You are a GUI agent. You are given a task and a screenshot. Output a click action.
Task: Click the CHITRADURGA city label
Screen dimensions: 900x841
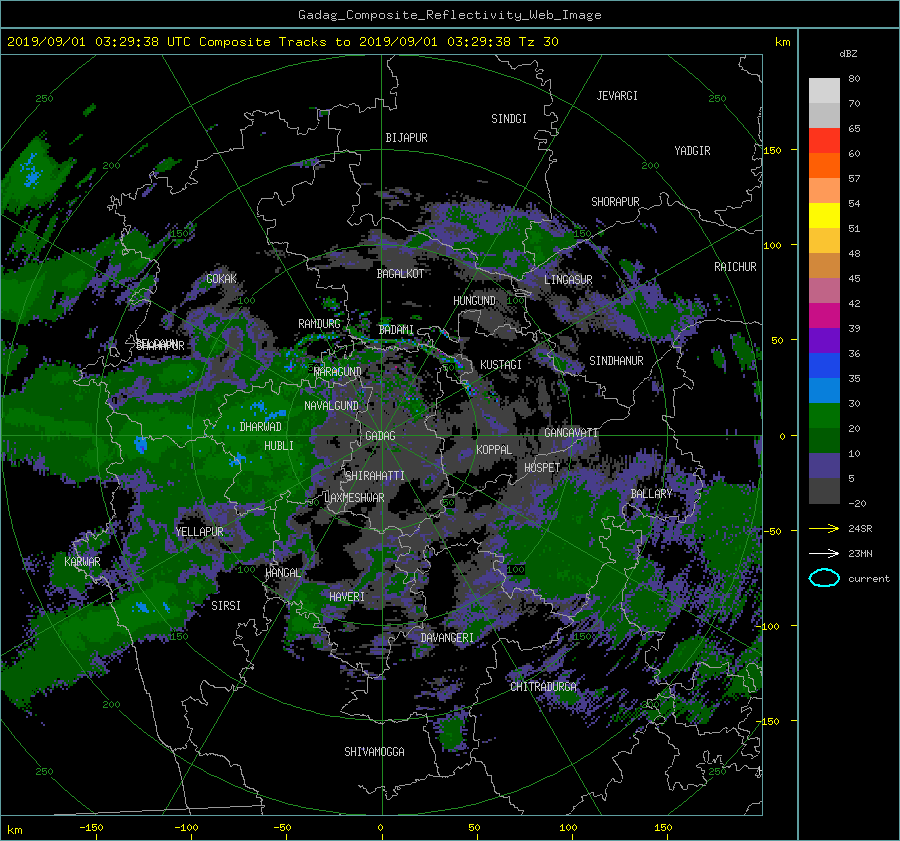point(544,687)
